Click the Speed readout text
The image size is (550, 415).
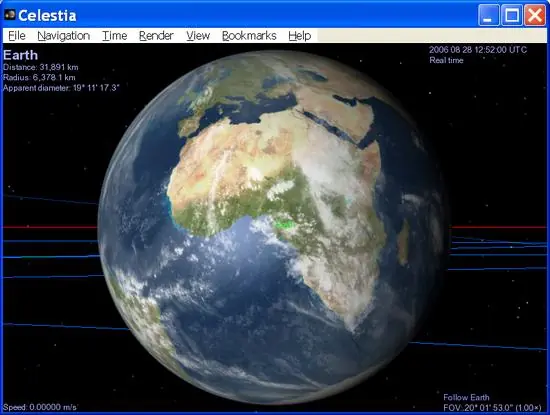coord(40,407)
